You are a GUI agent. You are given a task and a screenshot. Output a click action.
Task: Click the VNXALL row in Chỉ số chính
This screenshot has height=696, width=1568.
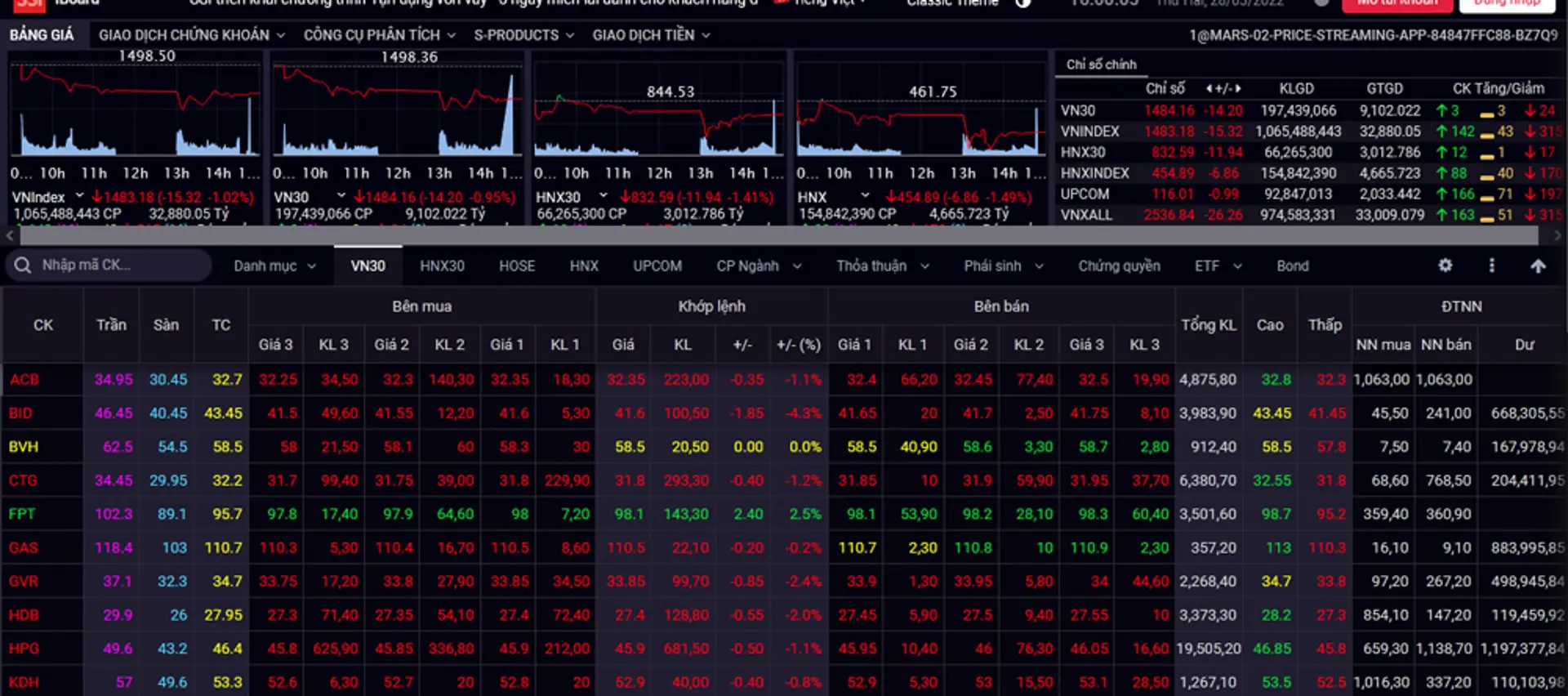pos(1310,215)
